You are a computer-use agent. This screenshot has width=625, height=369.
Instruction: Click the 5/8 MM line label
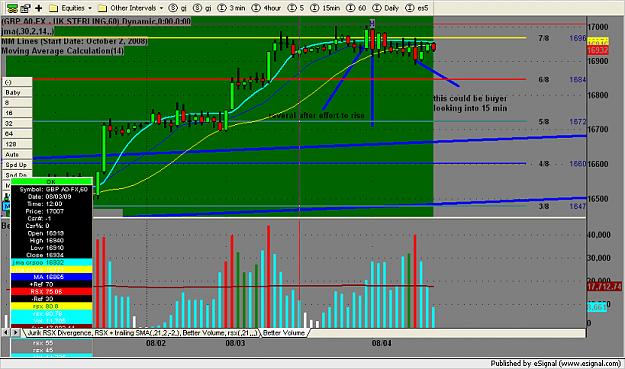pos(543,122)
